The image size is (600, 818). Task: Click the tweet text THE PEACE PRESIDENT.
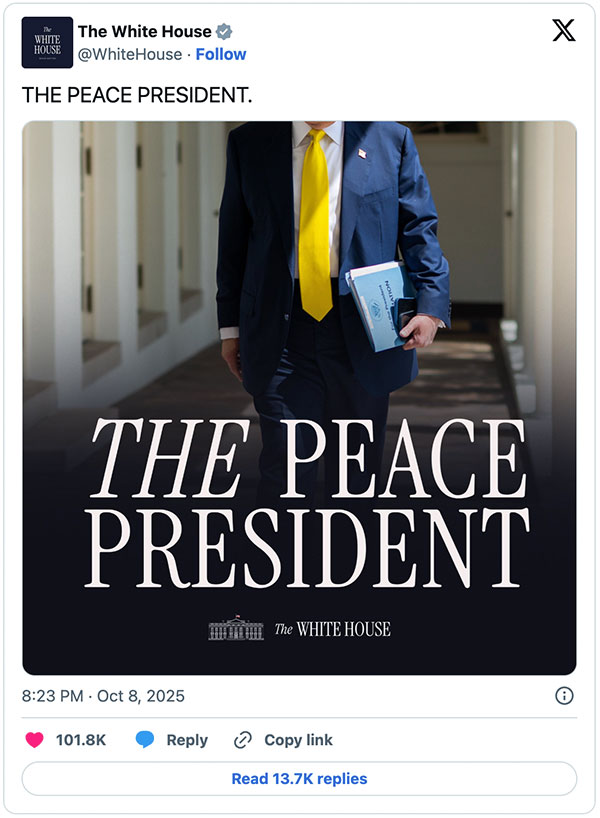pos(137,95)
